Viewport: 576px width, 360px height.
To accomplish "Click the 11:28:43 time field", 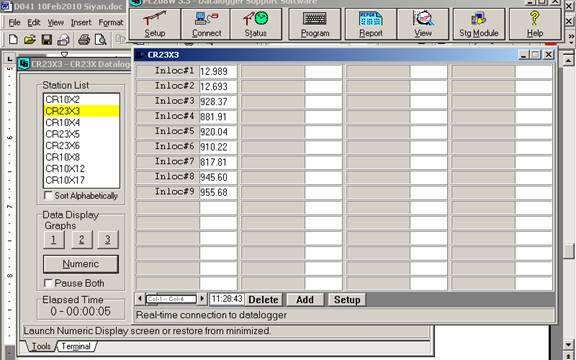I will point(227,299).
